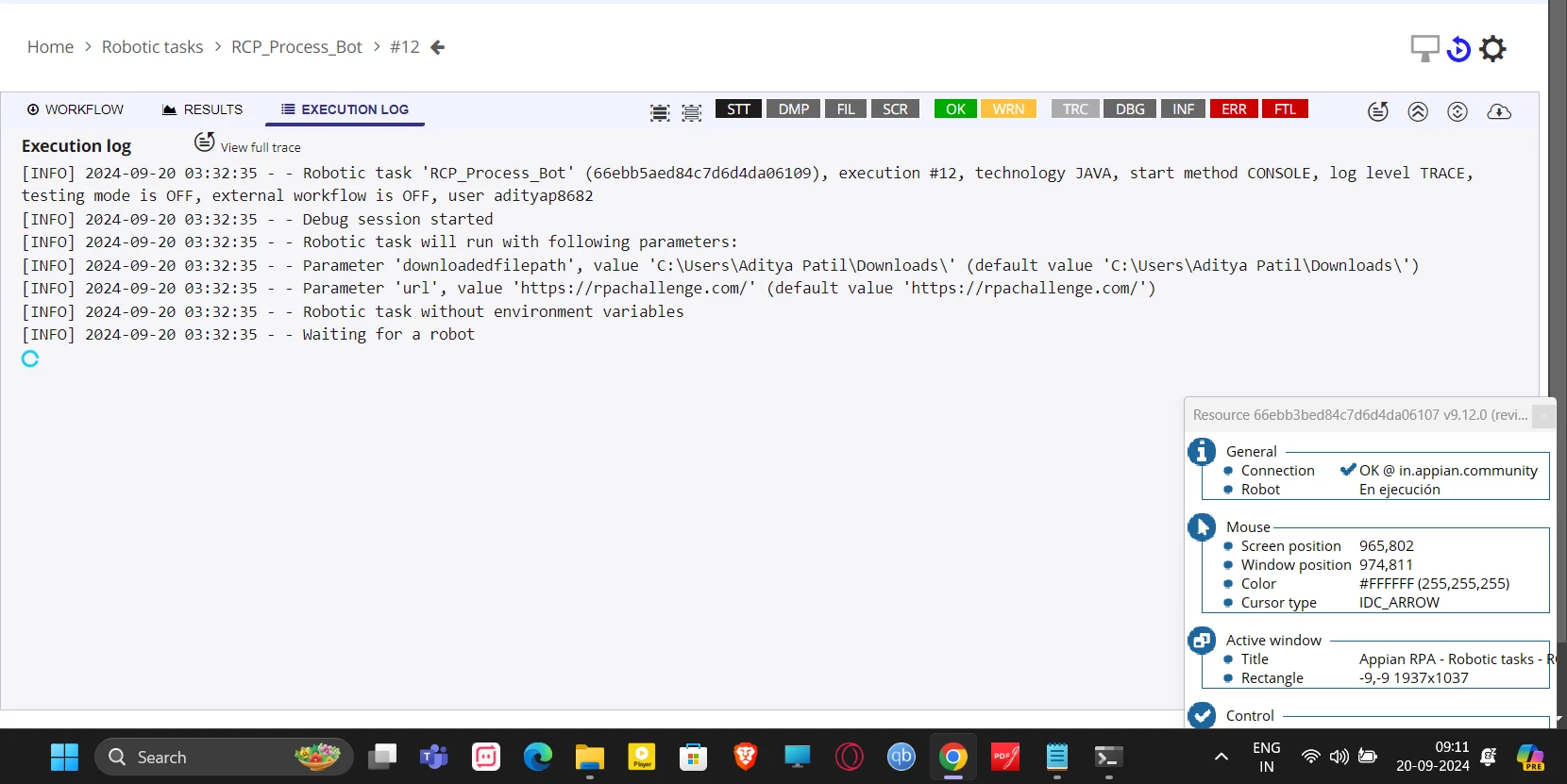Click the 'without environment variables' log line
1567x784 pixels.
tap(353, 312)
